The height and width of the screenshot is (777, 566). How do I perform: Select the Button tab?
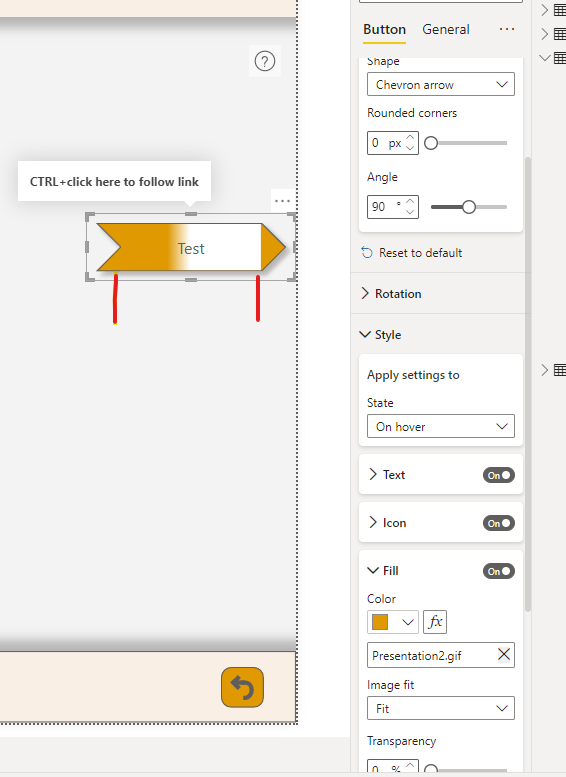click(x=384, y=30)
